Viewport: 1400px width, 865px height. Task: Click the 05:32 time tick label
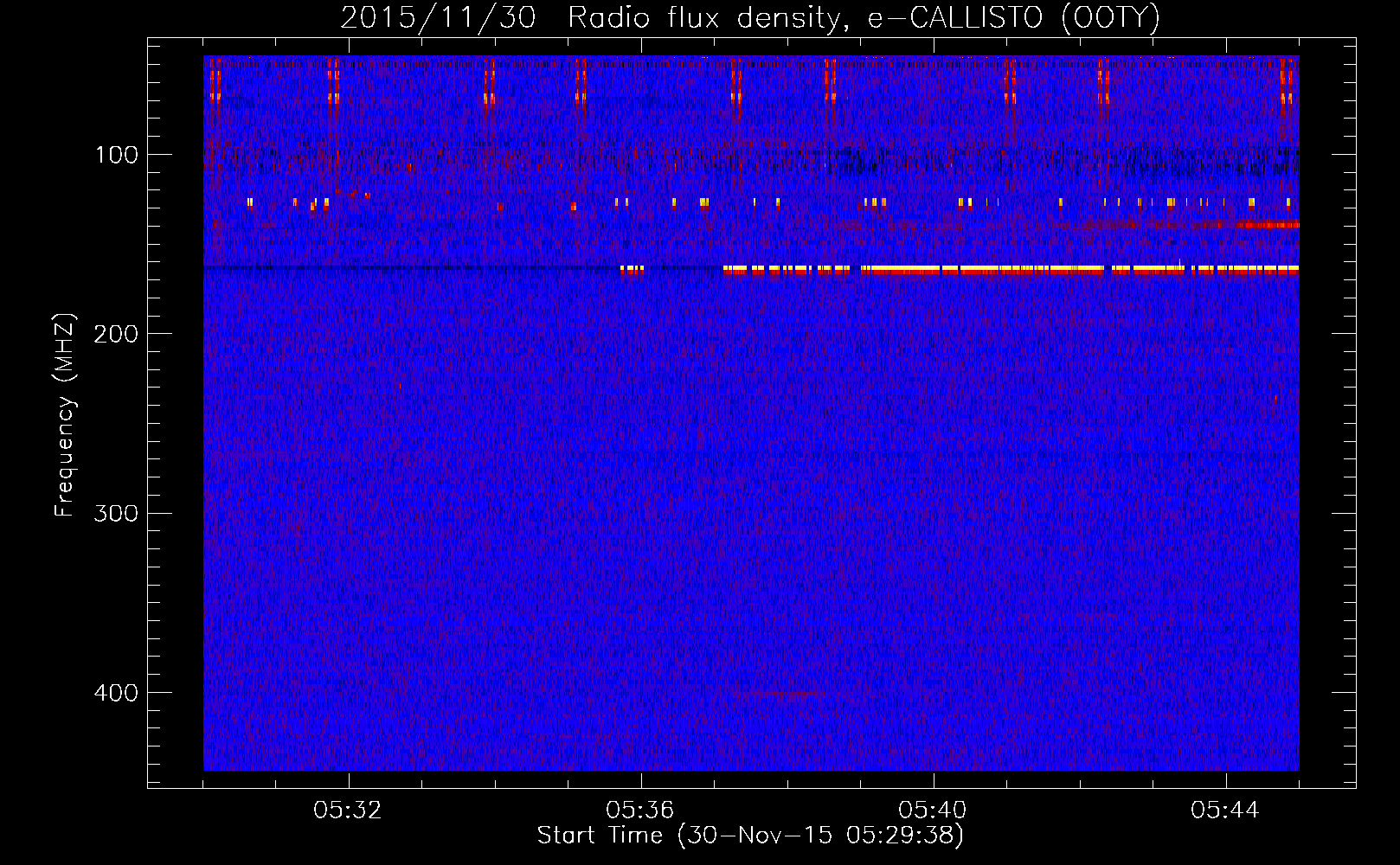348,811
